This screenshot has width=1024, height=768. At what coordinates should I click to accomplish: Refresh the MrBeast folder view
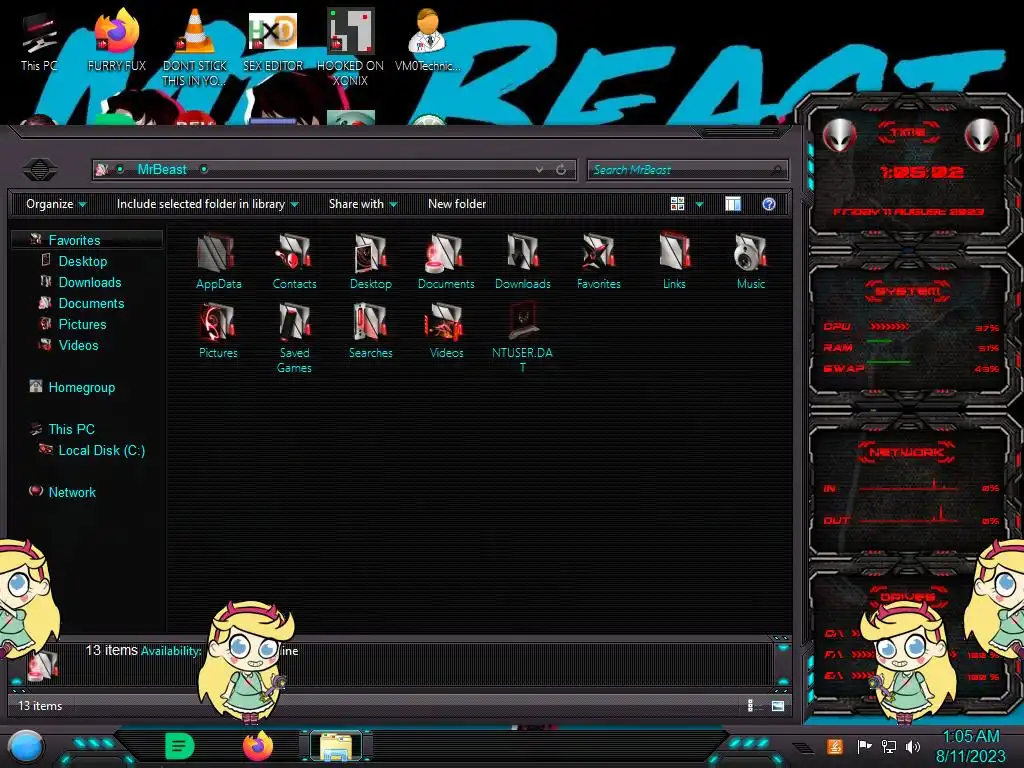point(561,170)
